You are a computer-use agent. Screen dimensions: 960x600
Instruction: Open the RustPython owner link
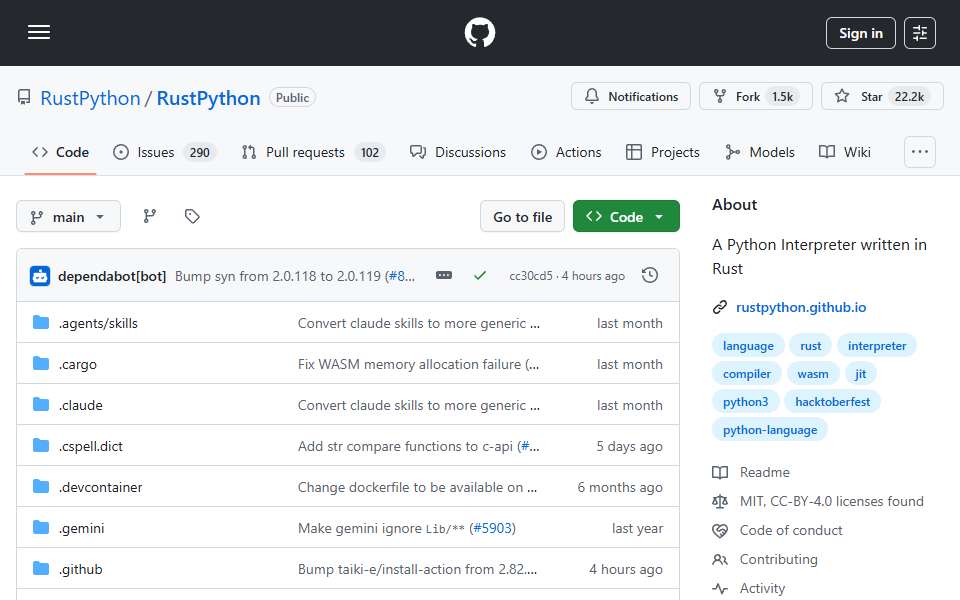[90, 98]
